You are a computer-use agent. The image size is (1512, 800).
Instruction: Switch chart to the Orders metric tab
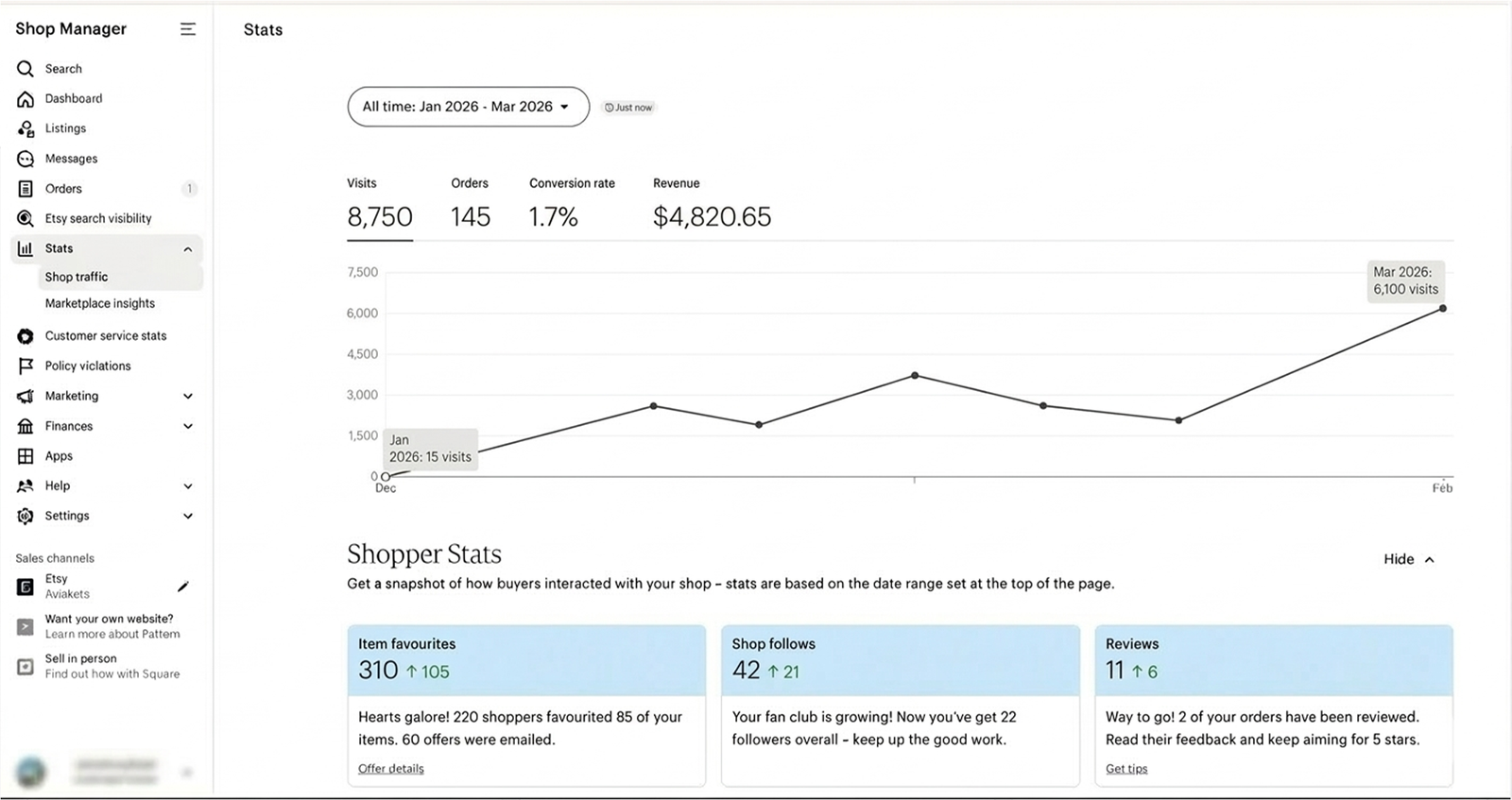pos(470,205)
